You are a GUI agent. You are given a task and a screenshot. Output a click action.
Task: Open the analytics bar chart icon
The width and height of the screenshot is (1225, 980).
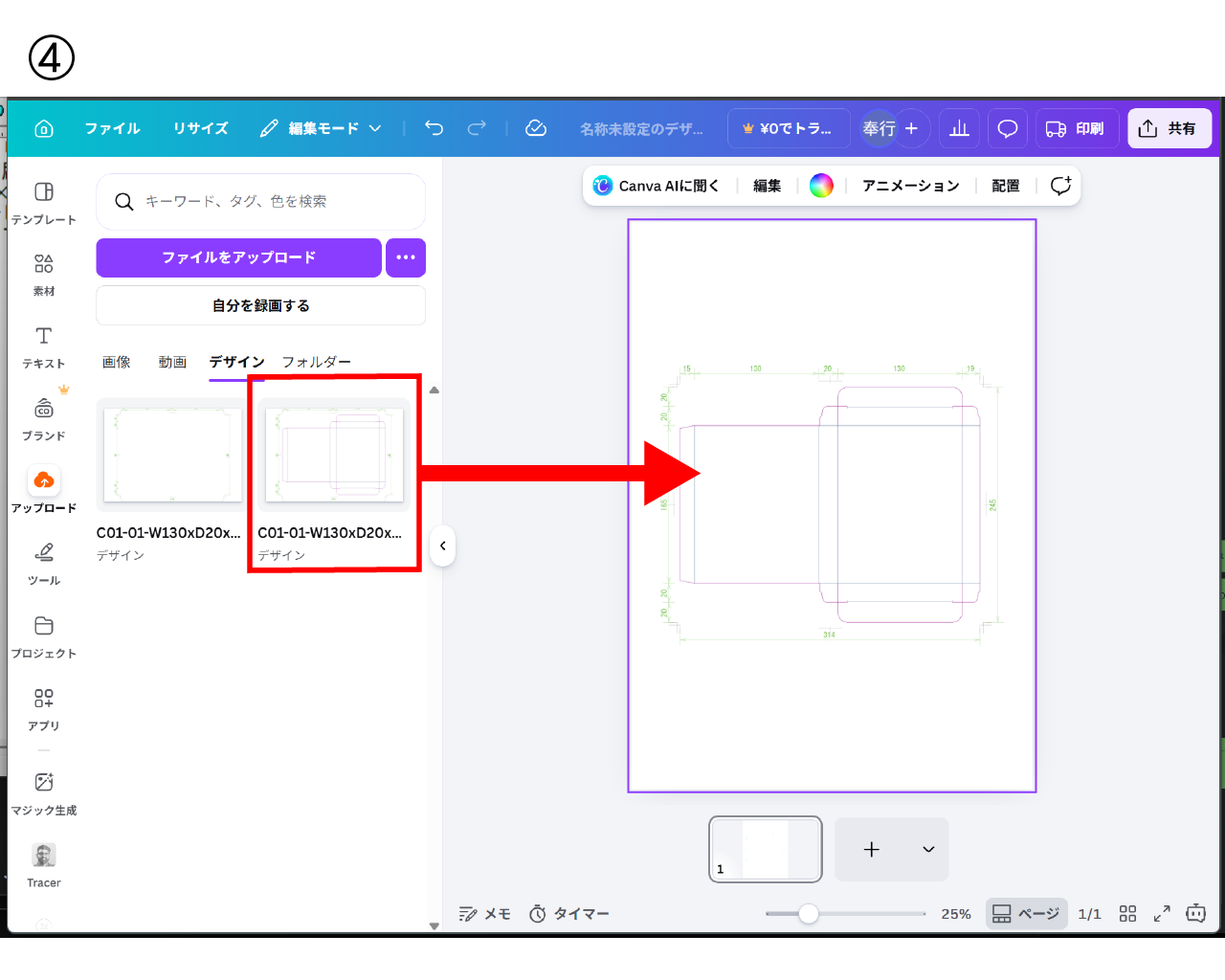pyautogui.click(x=959, y=128)
